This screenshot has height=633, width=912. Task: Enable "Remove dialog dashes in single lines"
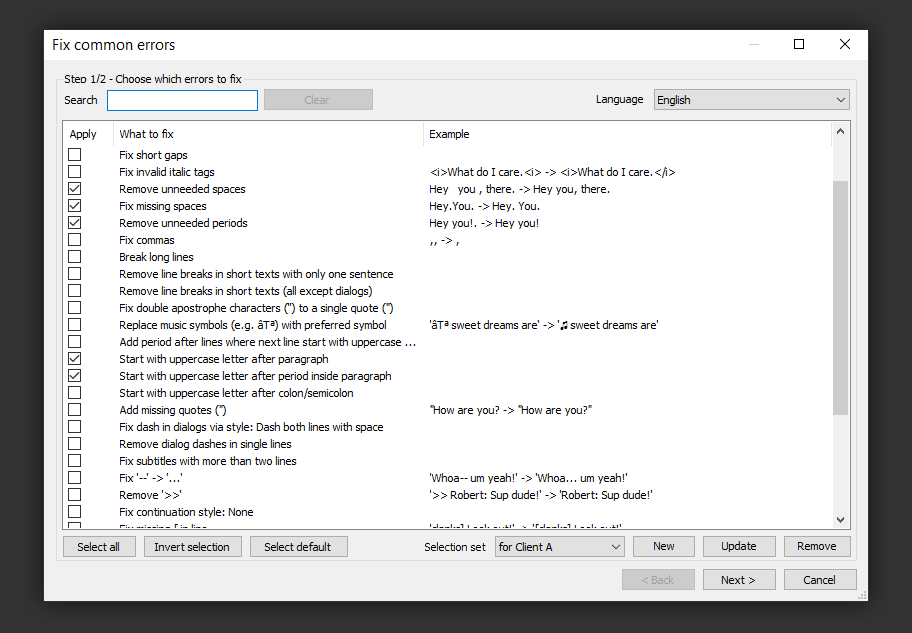click(74, 443)
